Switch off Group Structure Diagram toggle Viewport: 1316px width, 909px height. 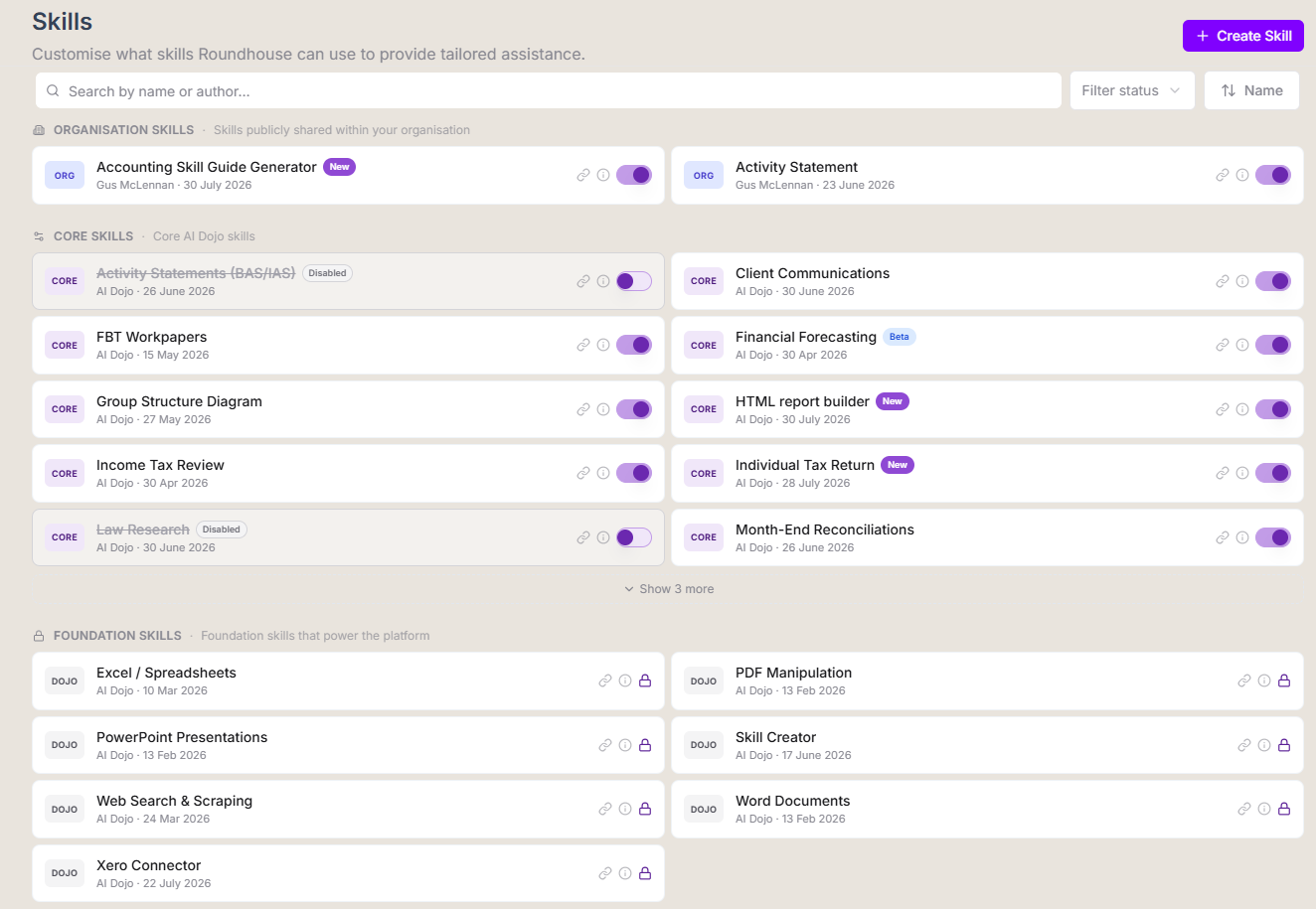point(634,409)
